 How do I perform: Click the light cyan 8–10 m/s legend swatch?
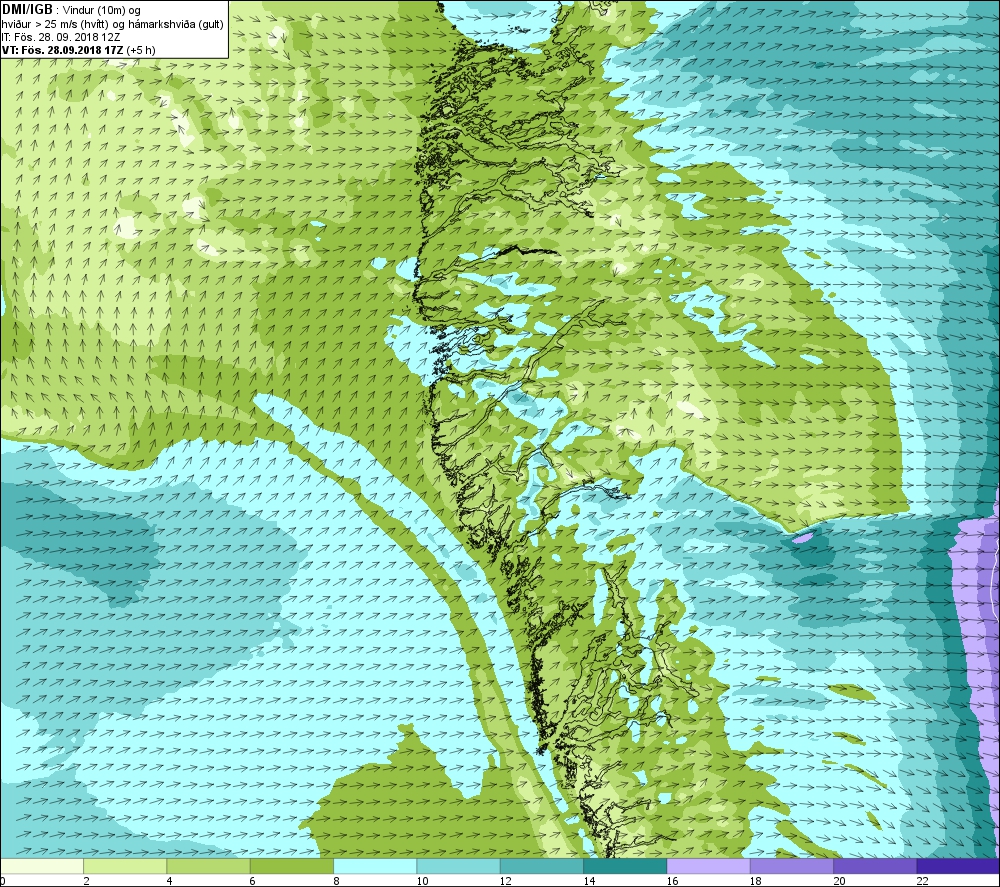375,866
